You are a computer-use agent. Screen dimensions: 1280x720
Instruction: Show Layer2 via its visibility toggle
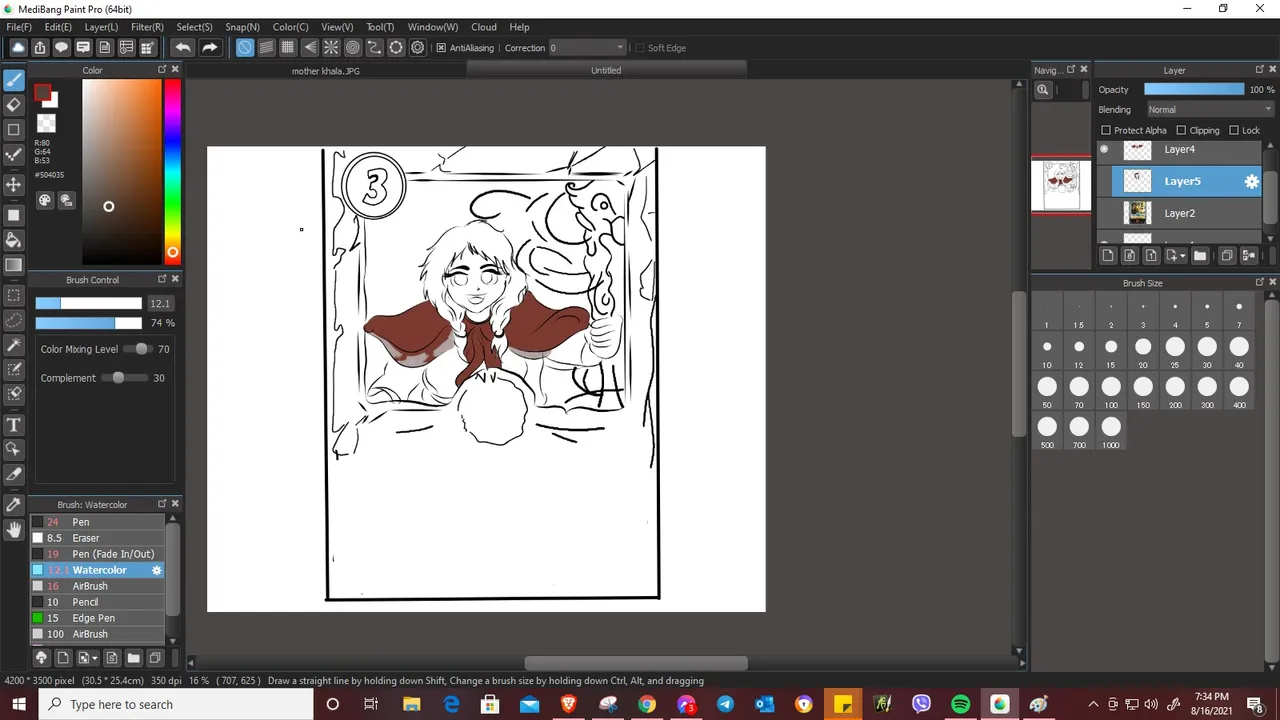(1104, 213)
